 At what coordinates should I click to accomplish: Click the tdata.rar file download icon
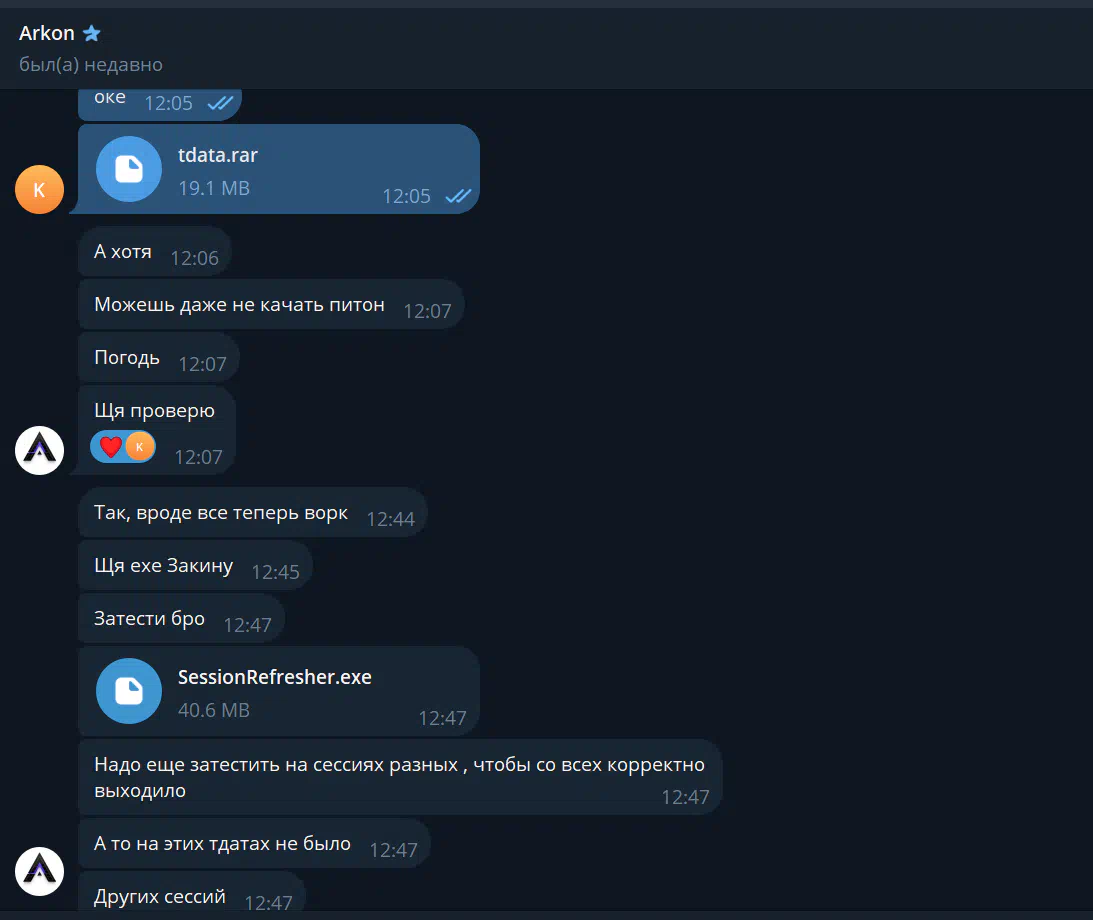129,169
